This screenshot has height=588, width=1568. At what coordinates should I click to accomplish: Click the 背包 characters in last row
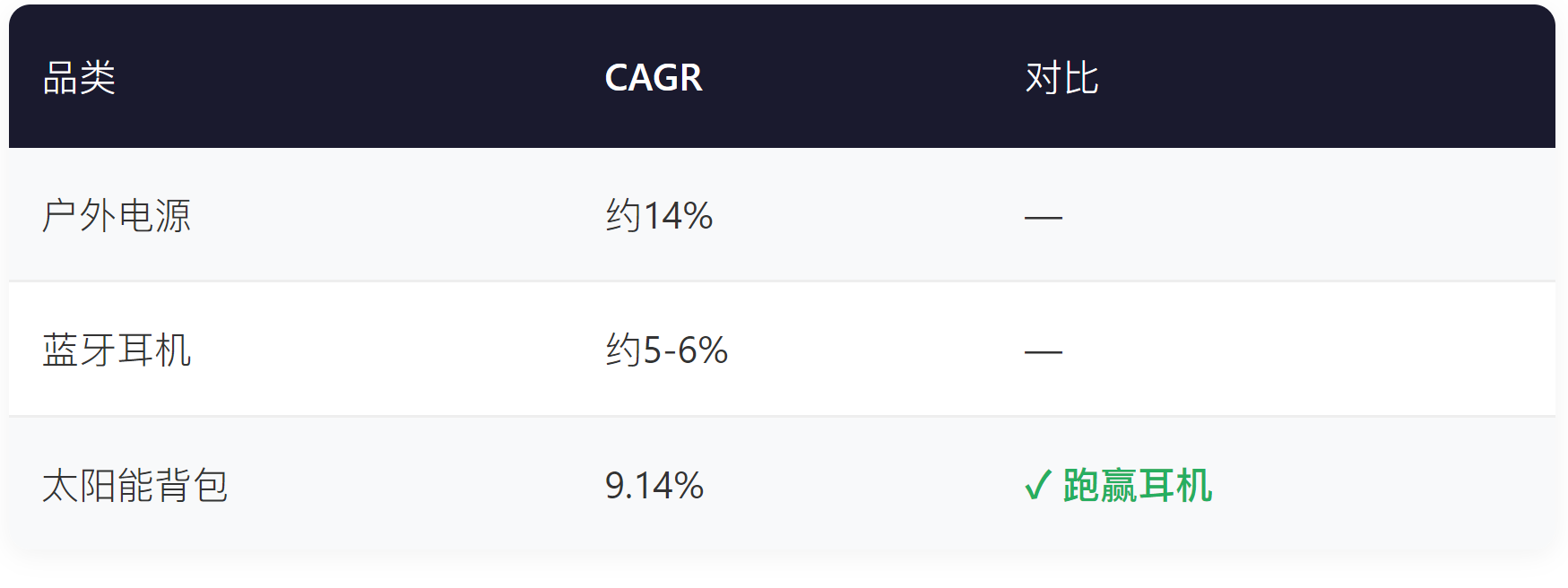pyautogui.click(x=192, y=486)
